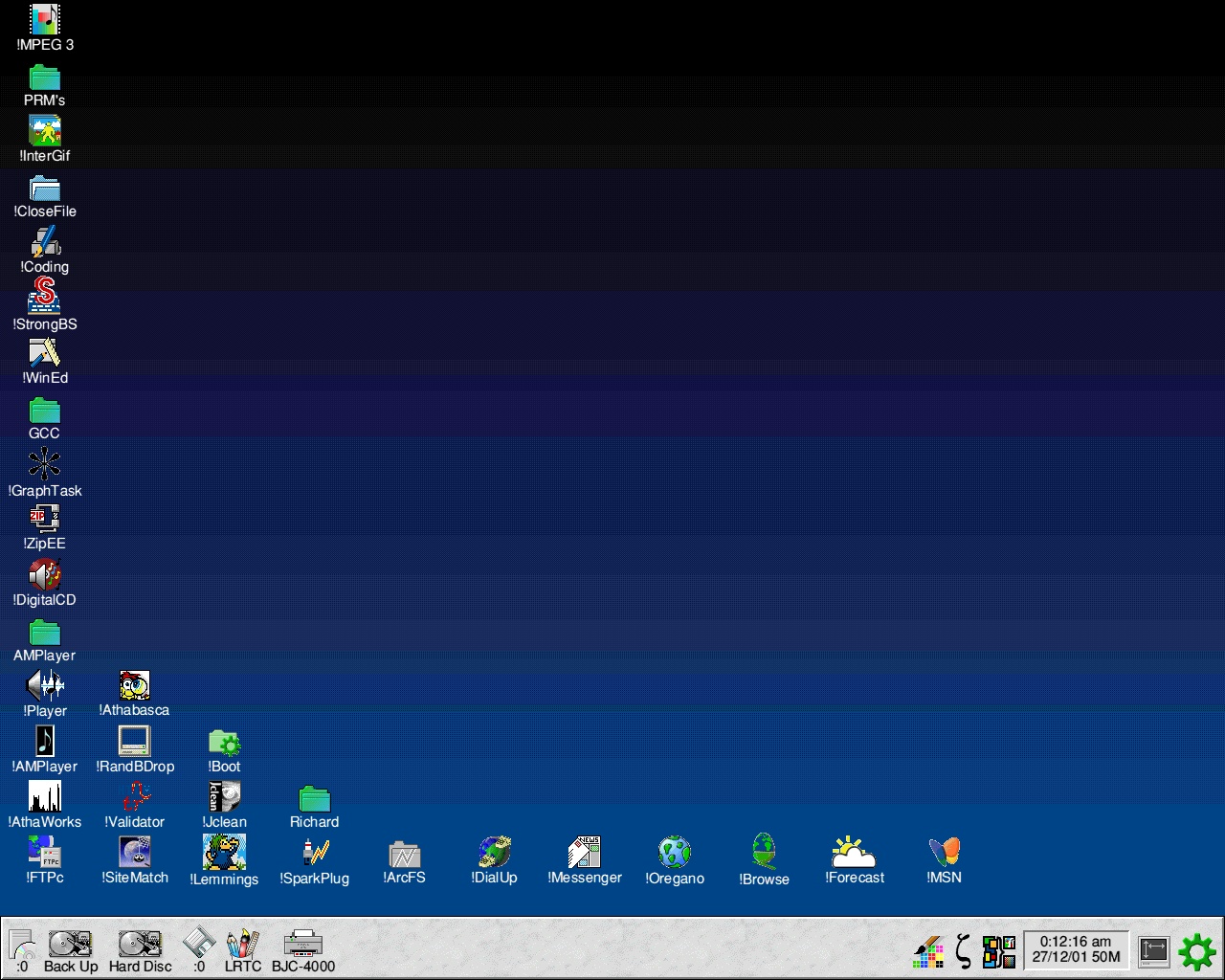Open the !Messenger news icon
1225x980 pixels.
(x=585, y=852)
